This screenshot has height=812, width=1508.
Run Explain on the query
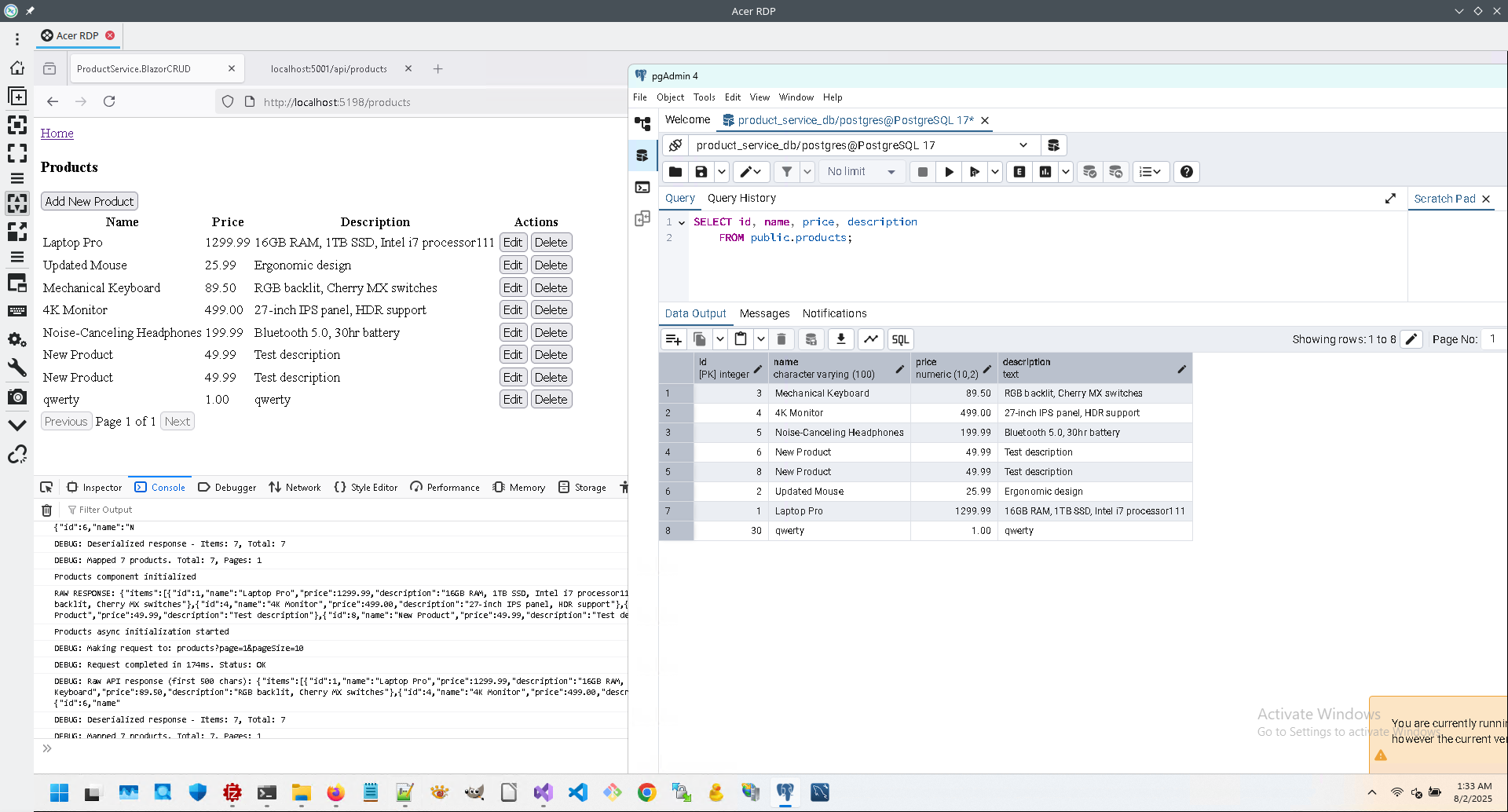1019,172
